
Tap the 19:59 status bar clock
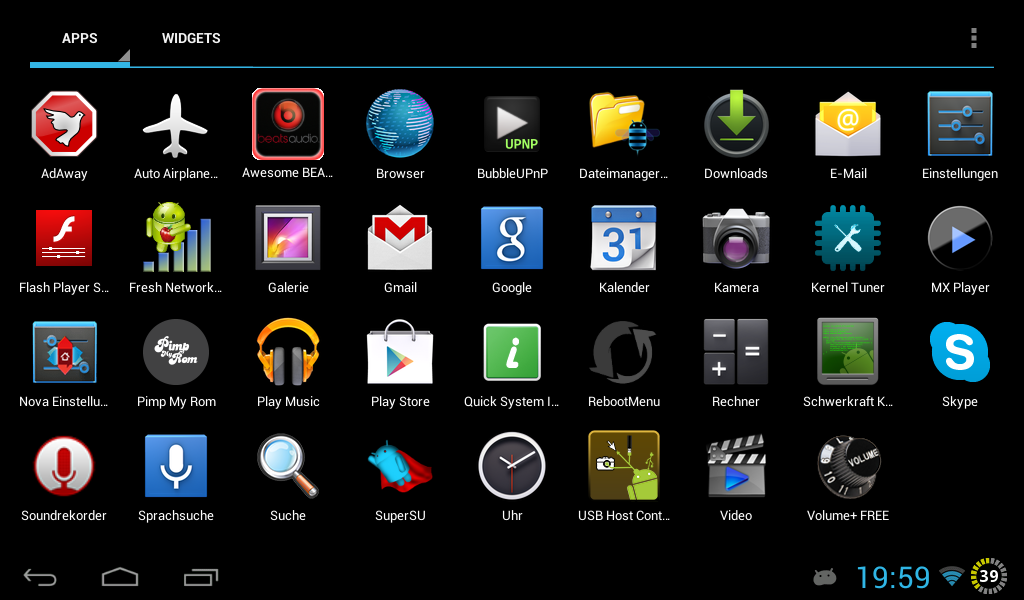[x=893, y=577]
